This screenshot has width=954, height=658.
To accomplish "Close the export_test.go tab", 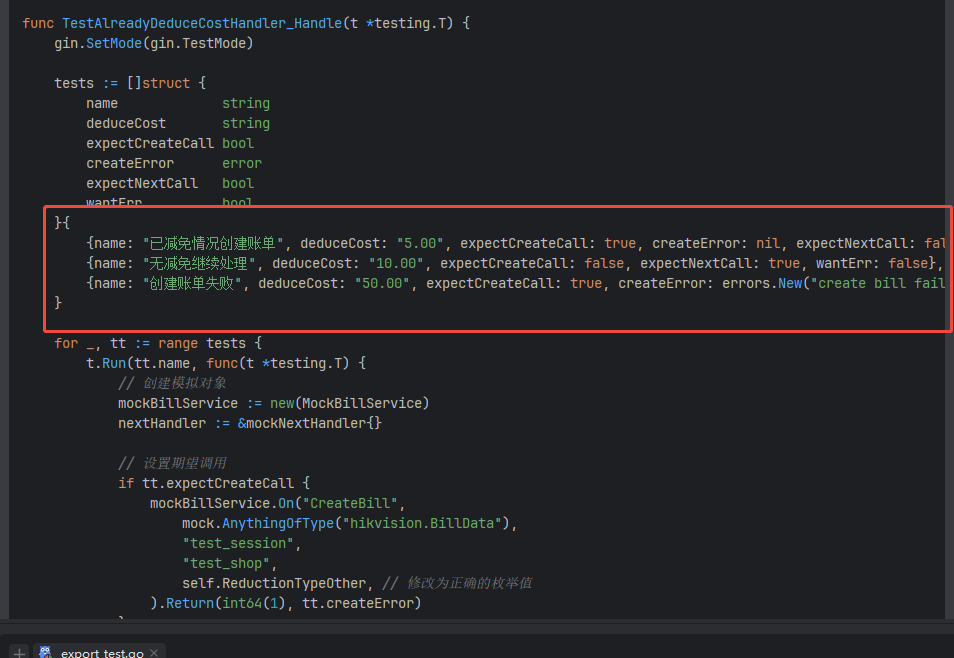I will click(154, 653).
